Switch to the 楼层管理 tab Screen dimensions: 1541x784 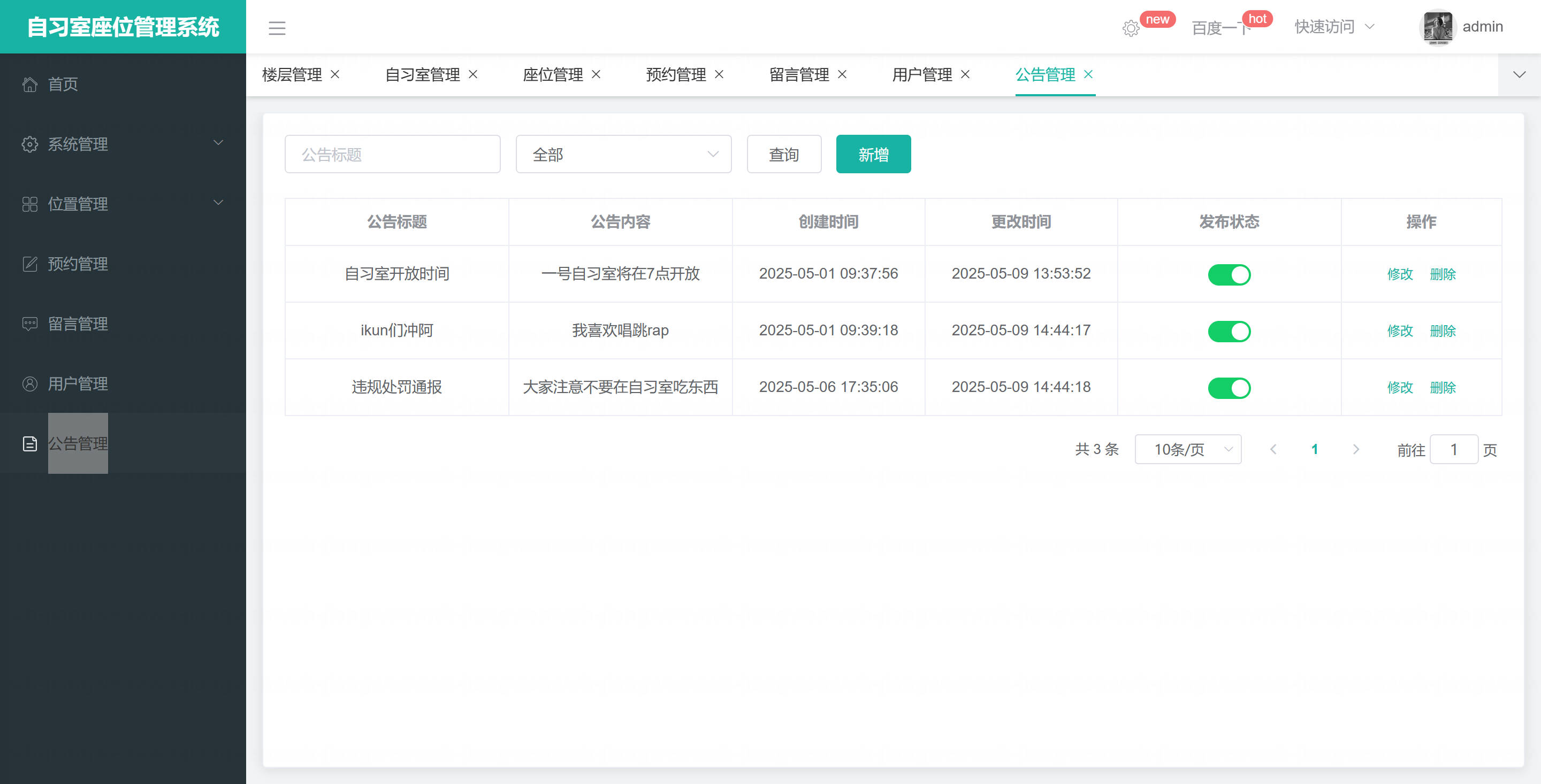292,75
